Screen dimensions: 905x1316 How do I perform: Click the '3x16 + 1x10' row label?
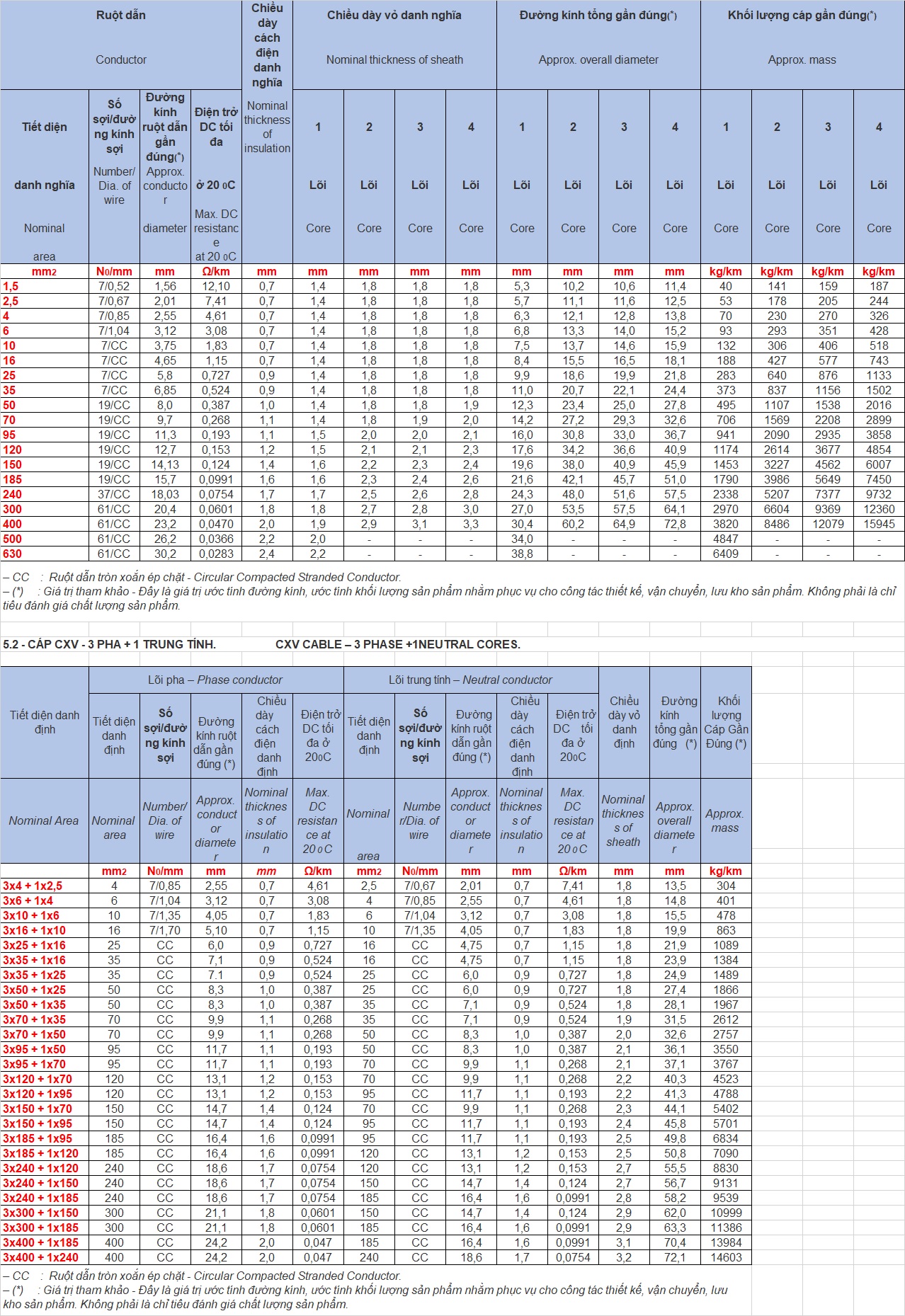point(34,930)
